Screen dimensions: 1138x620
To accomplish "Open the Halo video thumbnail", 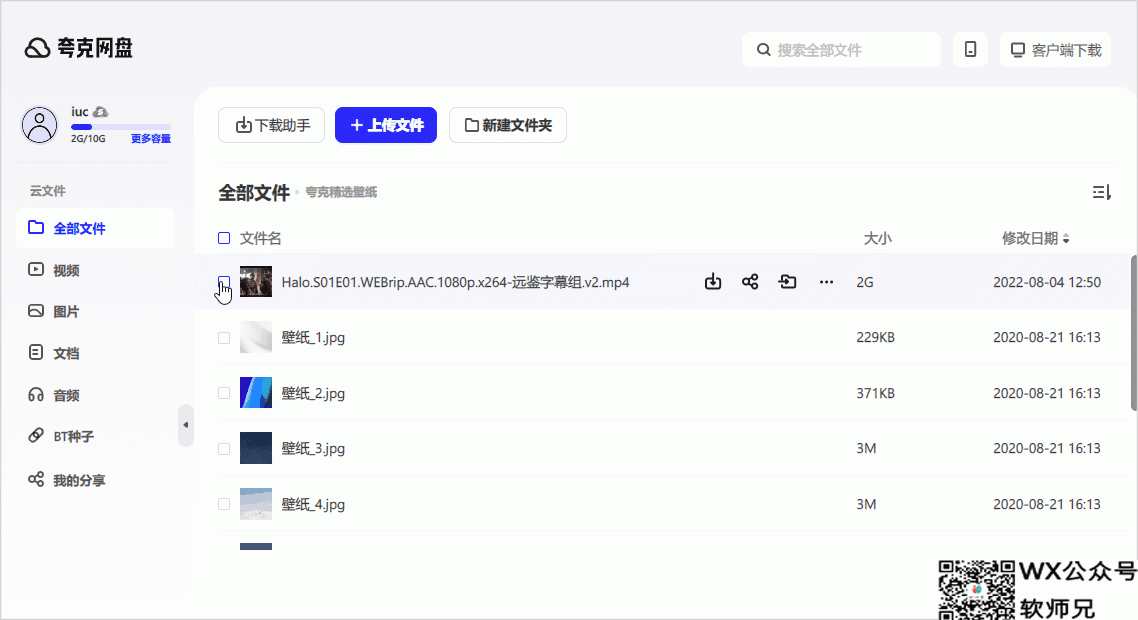I will pos(255,282).
